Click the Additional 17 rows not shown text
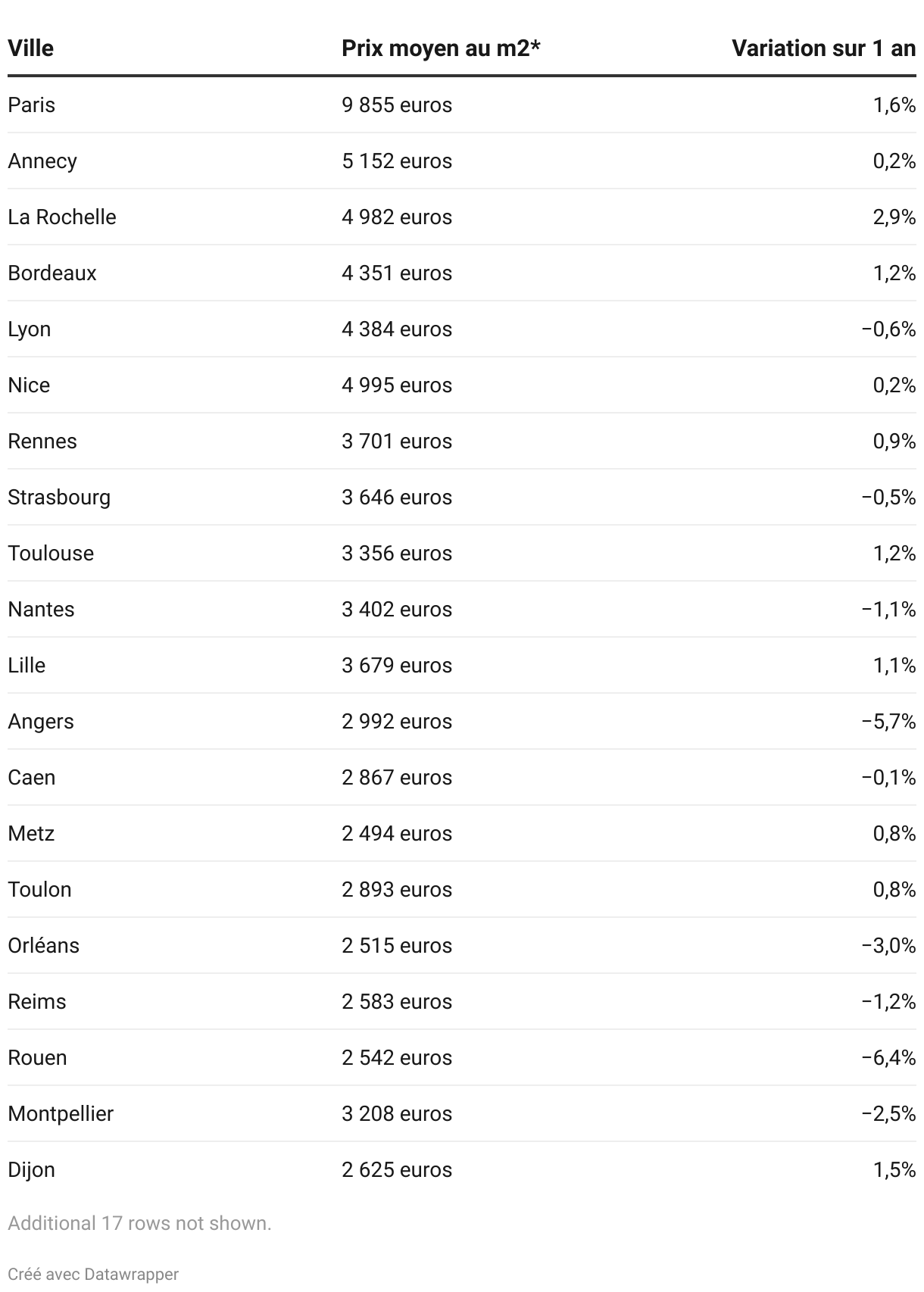The image size is (924, 1292). 139,1223
